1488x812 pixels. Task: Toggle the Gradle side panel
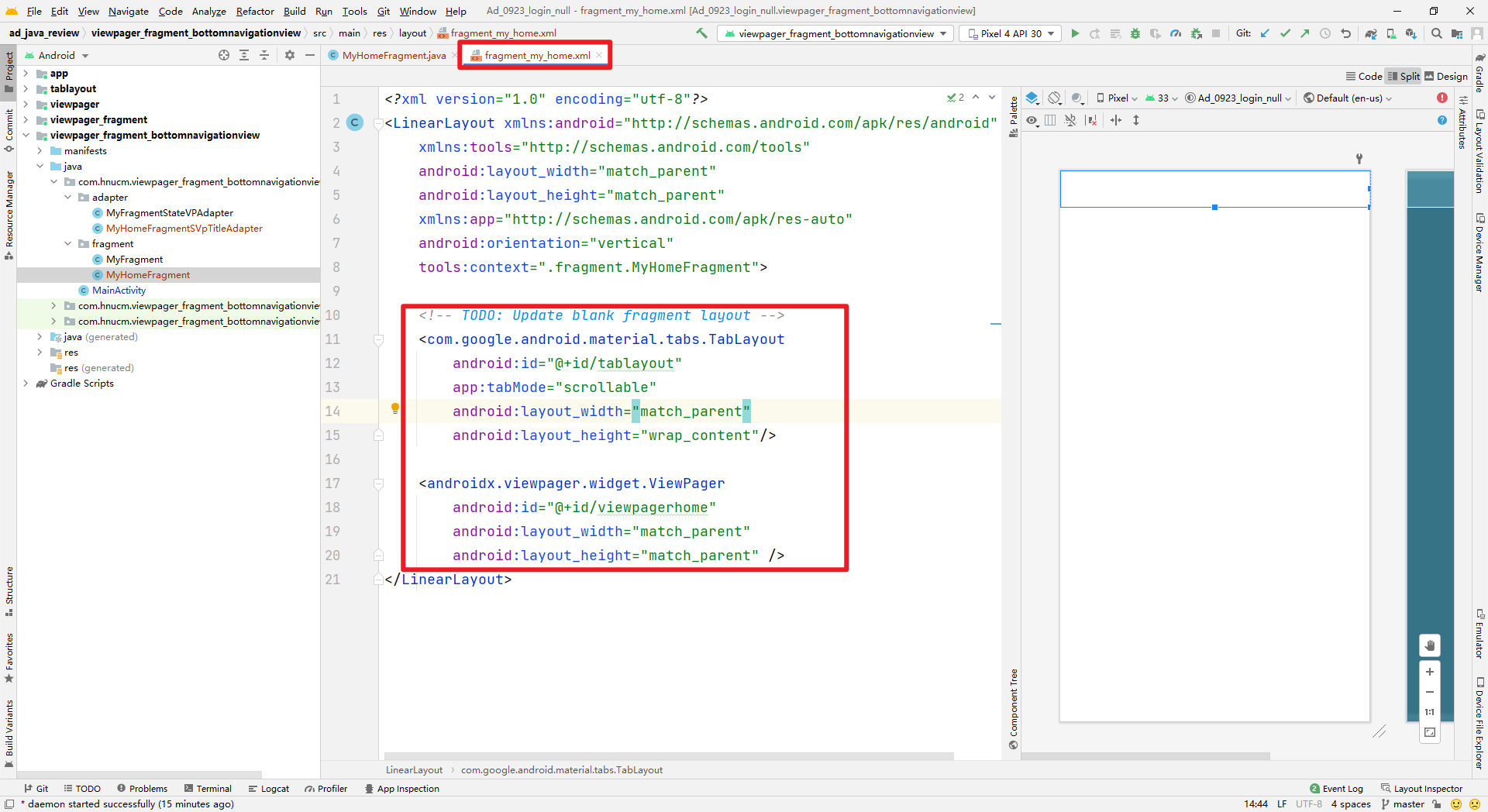(1479, 74)
